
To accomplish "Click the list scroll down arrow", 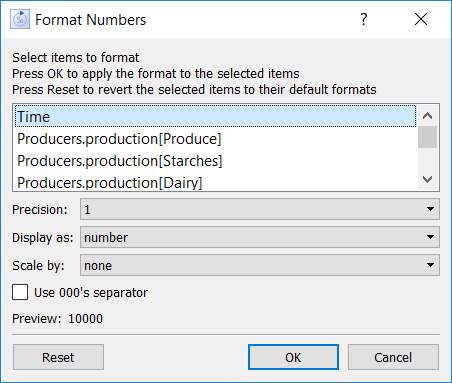I will coord(427,179).
